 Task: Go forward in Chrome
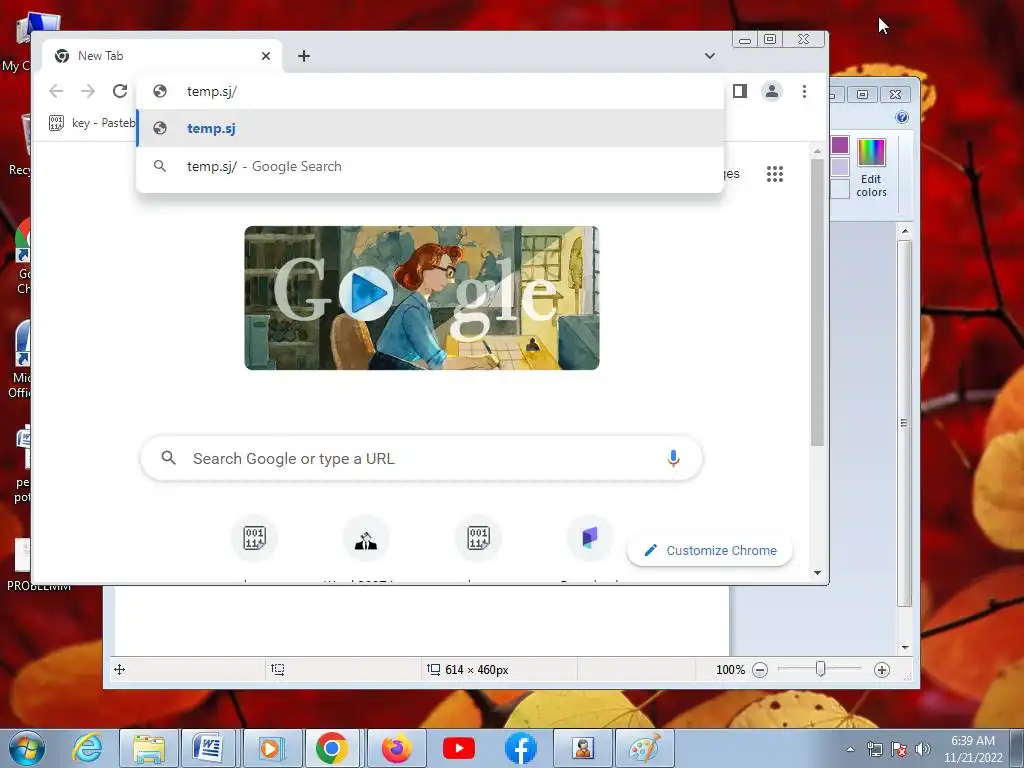click(88, 91)
